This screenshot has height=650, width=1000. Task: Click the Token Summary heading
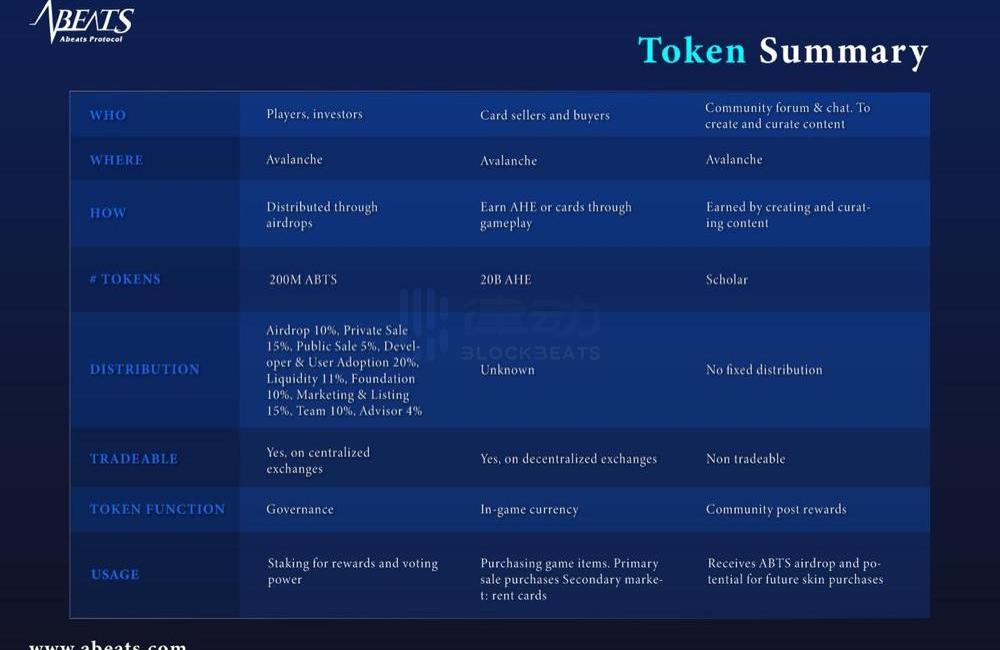pyautogui.click(x=783, y=51)
